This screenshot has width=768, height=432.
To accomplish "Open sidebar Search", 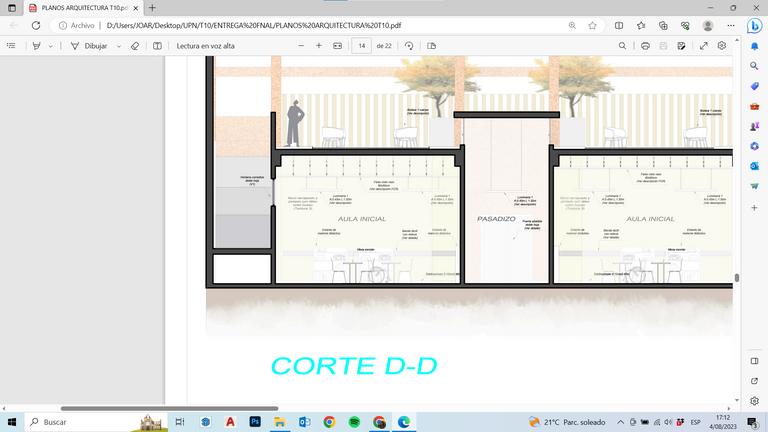I will [754, 66].
